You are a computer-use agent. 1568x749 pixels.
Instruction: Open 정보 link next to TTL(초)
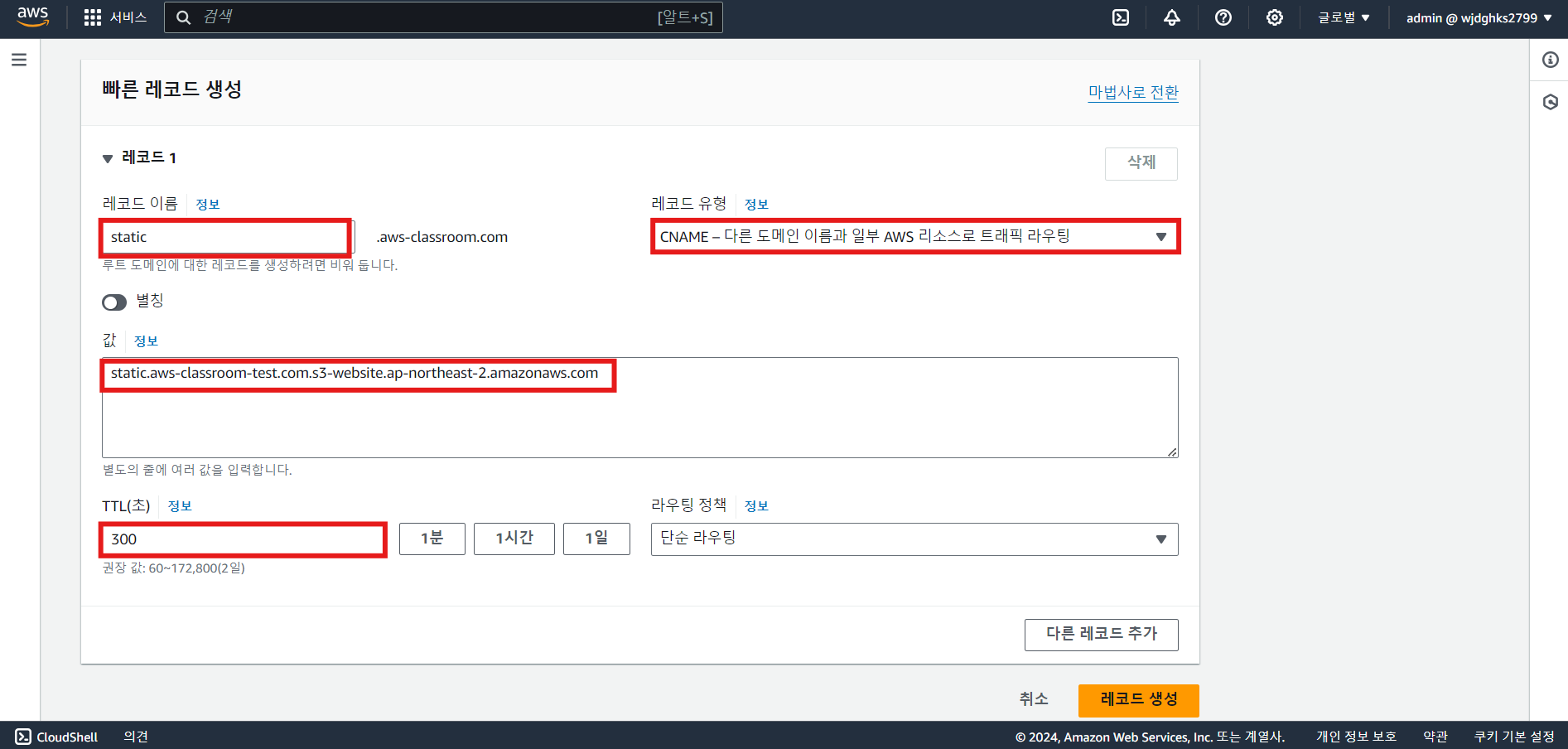[180, 506]
